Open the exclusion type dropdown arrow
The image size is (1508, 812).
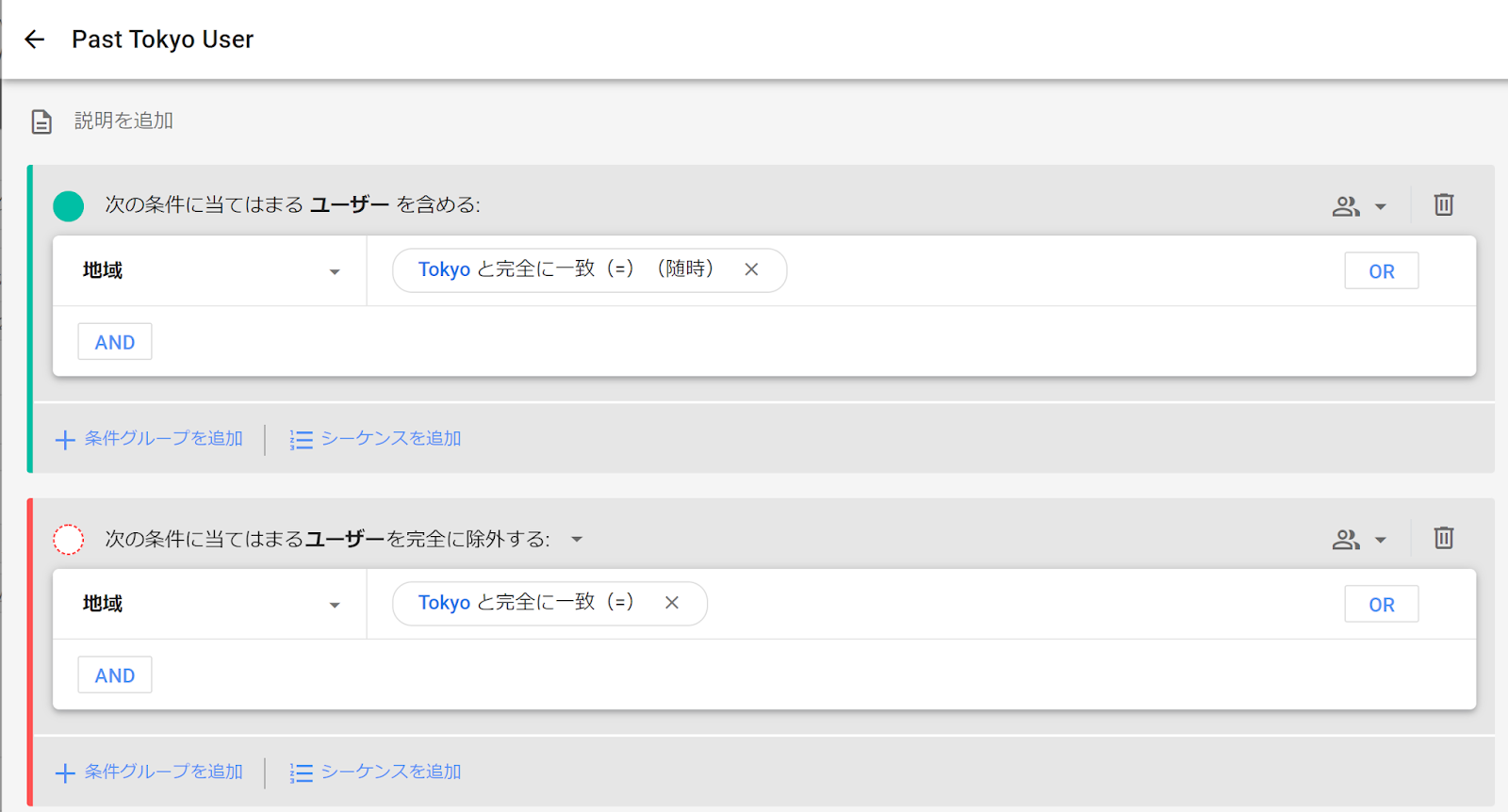click(x=577, y=540)
